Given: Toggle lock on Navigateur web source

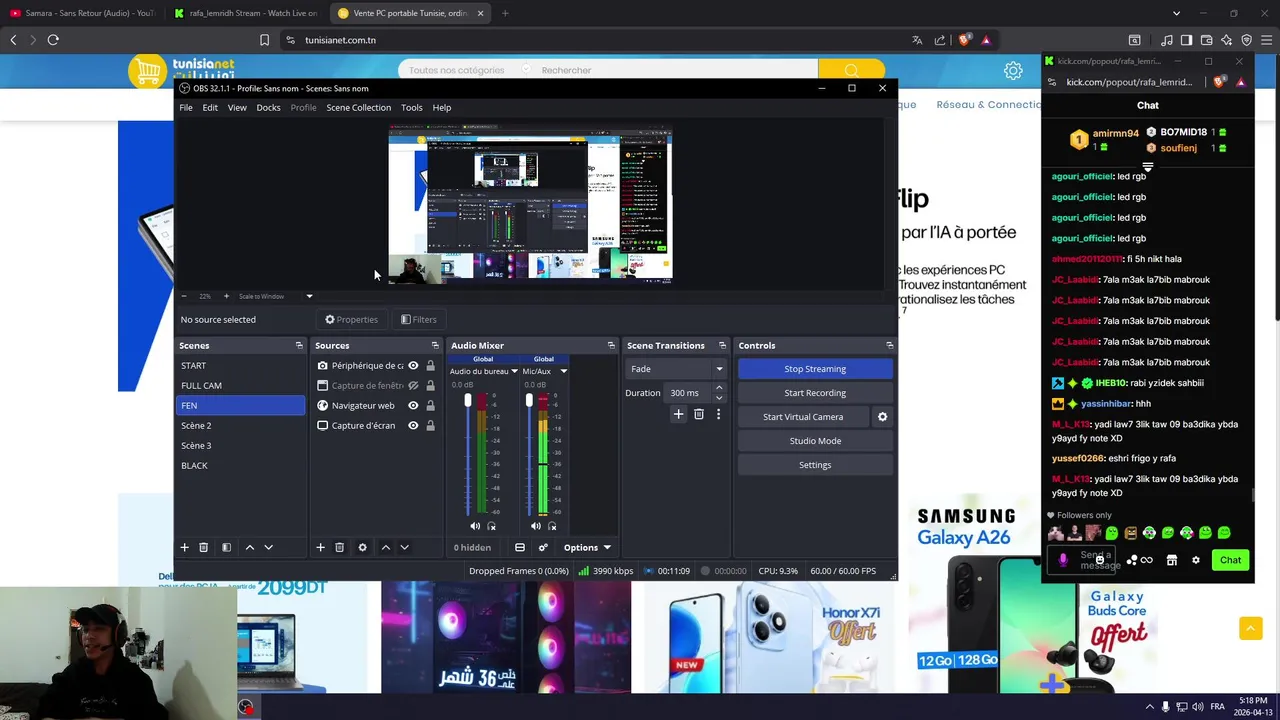Looking at the screenshot, I should [430, 405].
